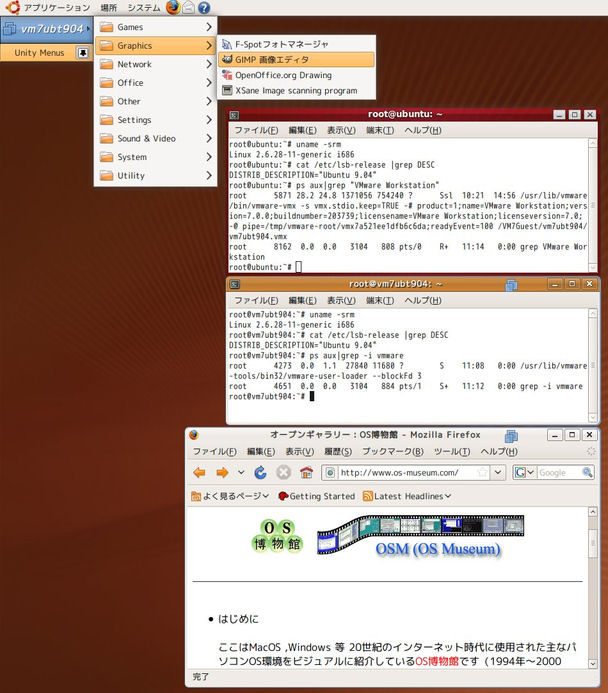Screen dimensions: 608x693
Task: Open 編集 menu in root@ubuntu terminal
Action: 303,130
